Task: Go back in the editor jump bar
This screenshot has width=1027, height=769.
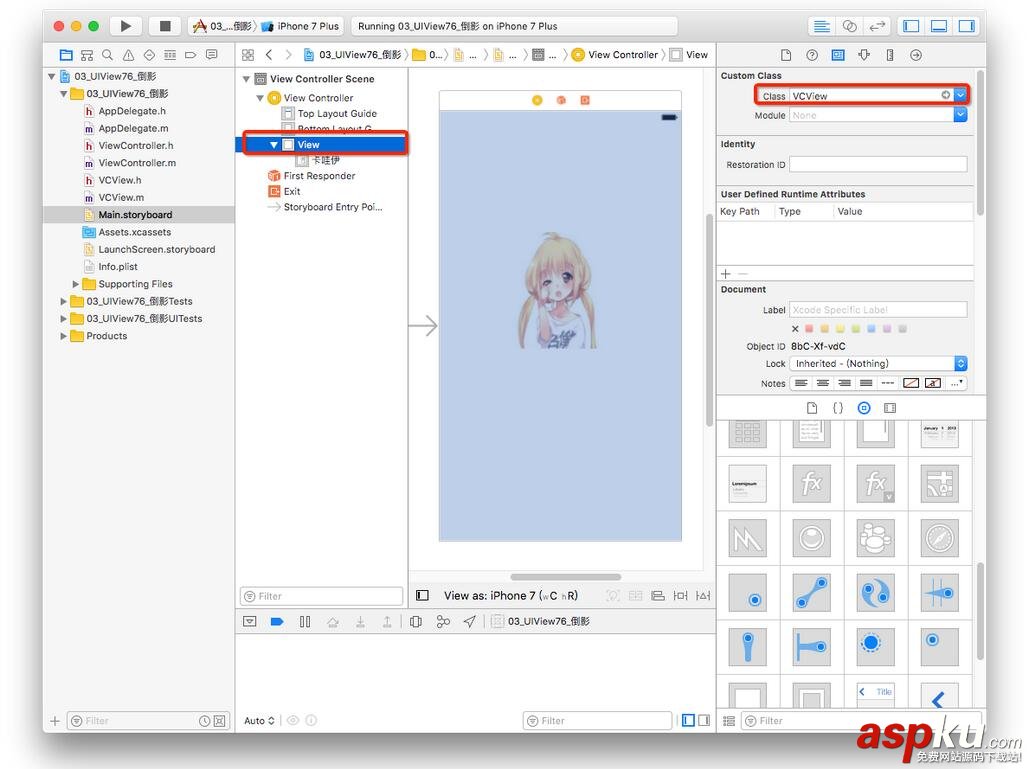Action: click(x=269, y=55)
